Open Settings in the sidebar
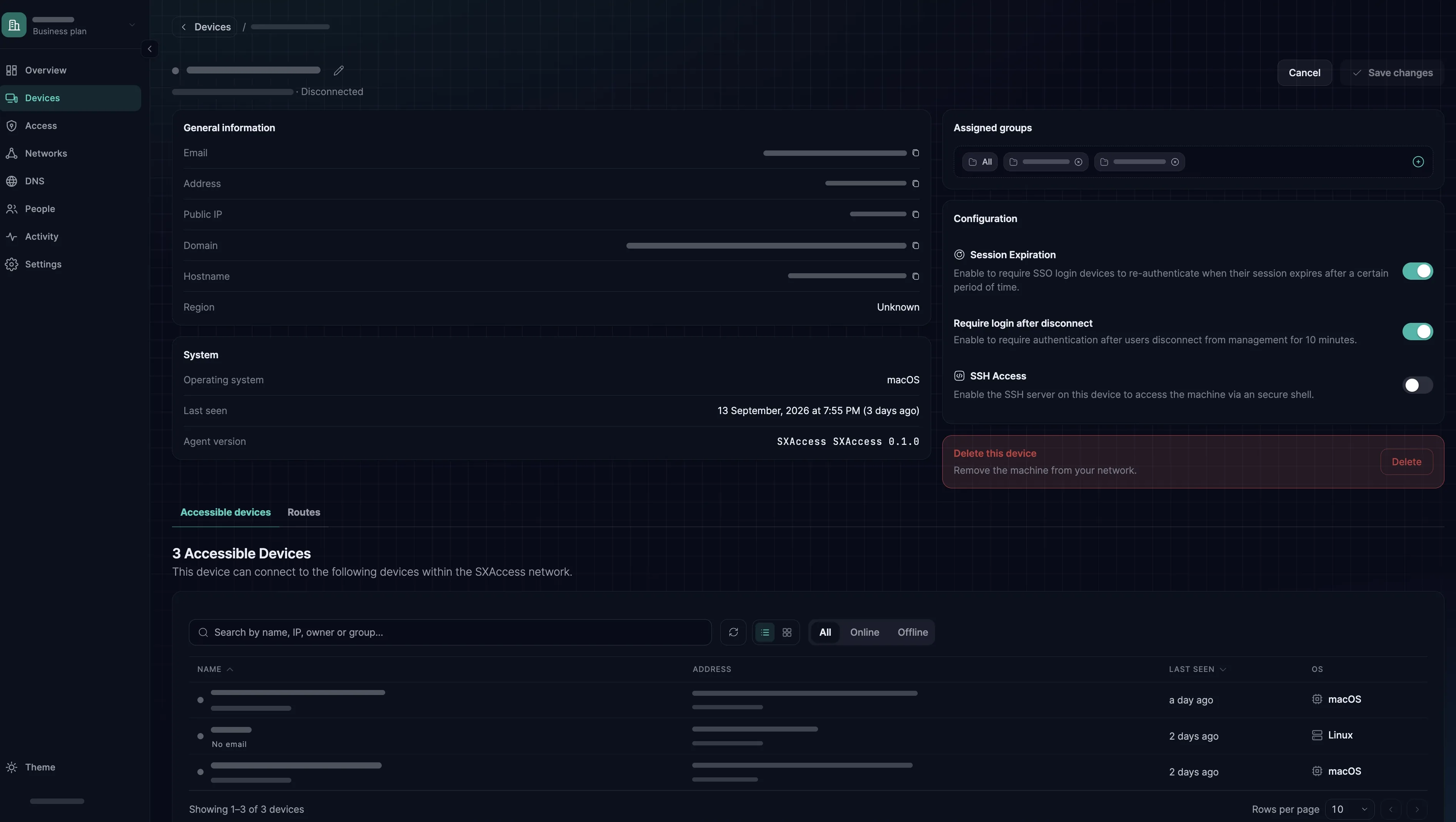The image size is (1456, 822). coord(70,265)
